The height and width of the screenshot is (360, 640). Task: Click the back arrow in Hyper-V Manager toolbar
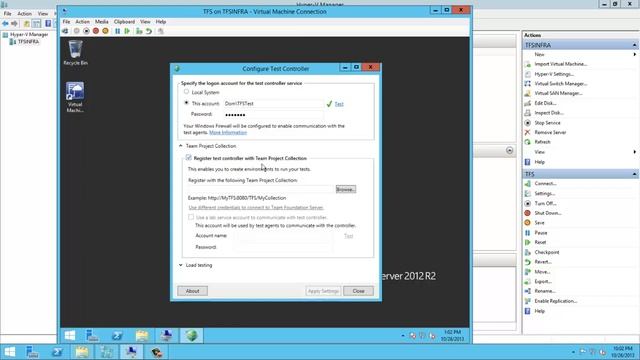[5, 24]
